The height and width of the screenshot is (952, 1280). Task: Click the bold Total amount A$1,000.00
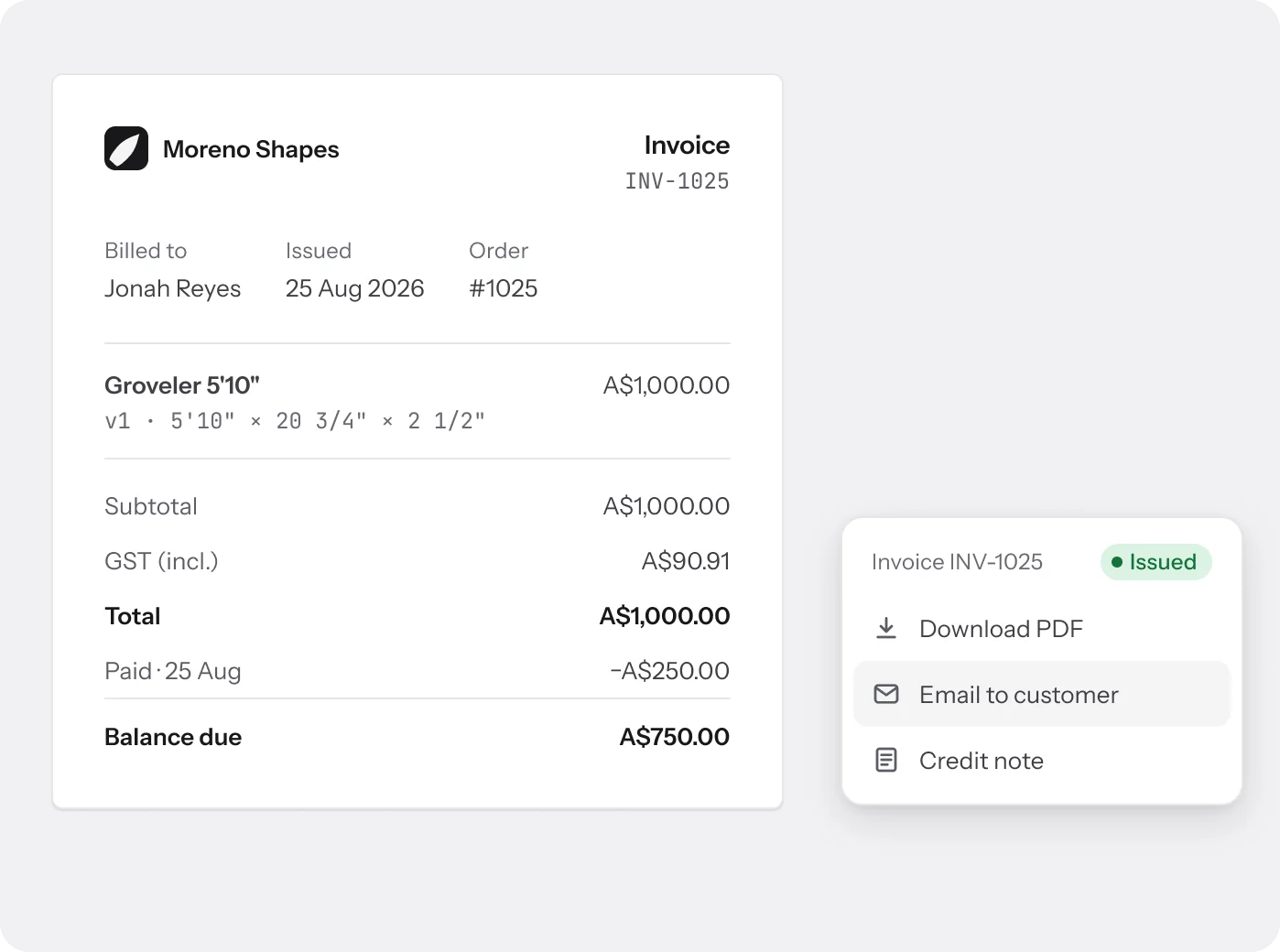665,616
